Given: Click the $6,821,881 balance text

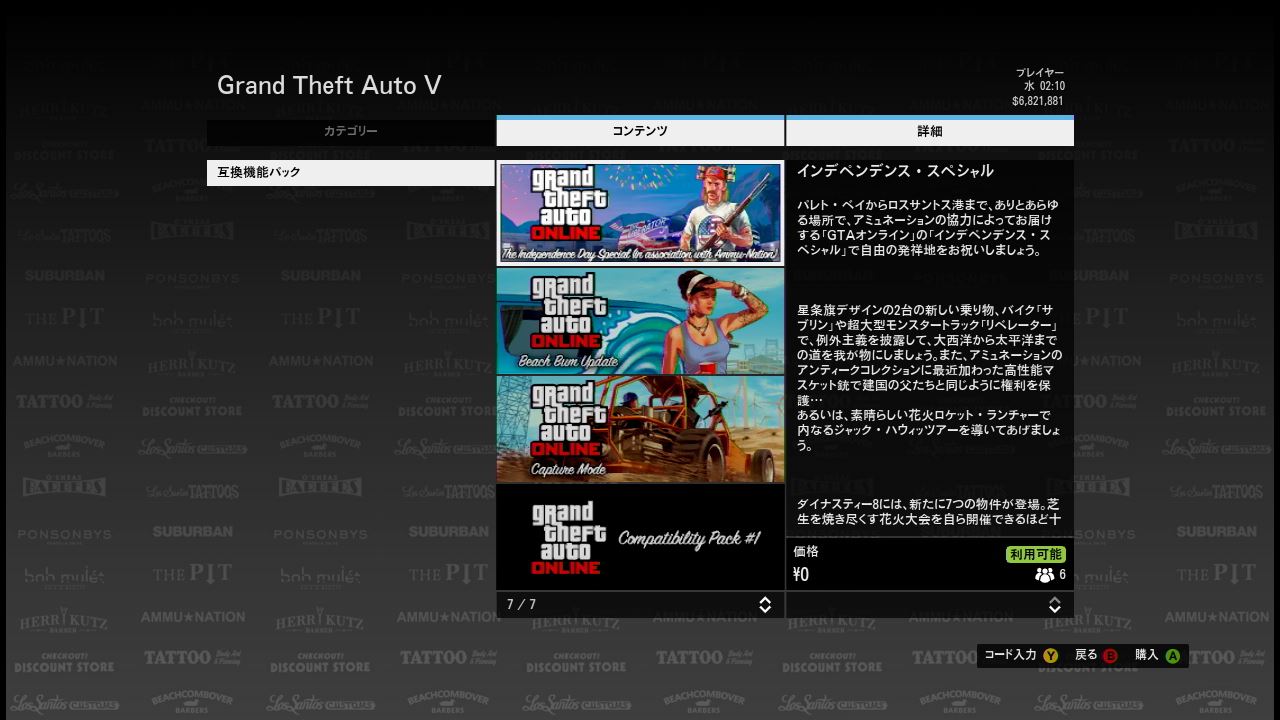Looking at the screenshot, I should 1038,101.
